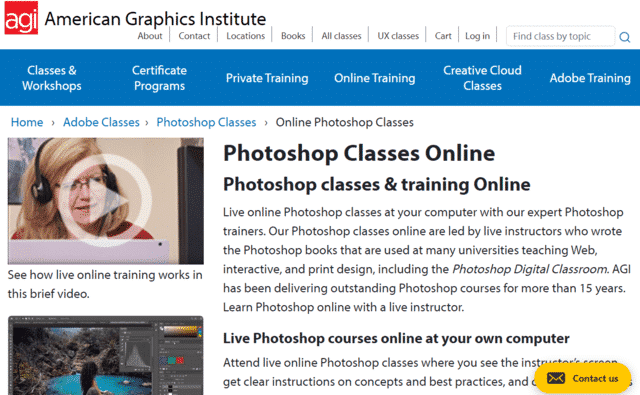Open Certificate Programs menu

159,78
